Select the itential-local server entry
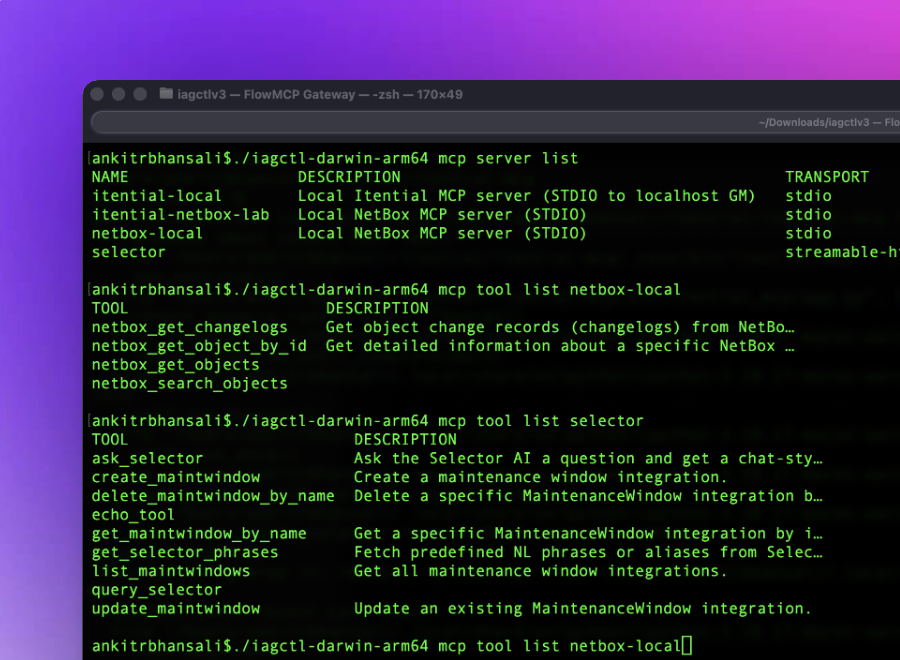The height and width of the screenshot is (660, 900). pos(155,195)
